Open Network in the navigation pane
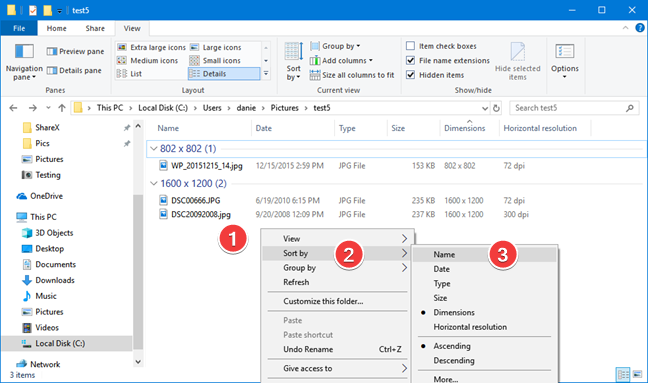 38,364
